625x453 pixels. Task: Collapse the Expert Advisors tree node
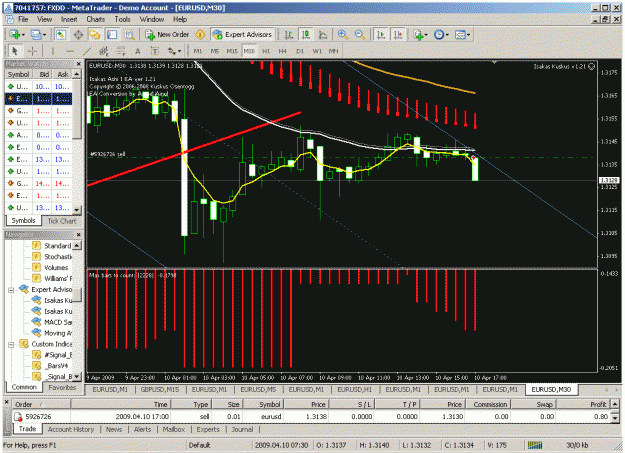[x=11, y=290]
